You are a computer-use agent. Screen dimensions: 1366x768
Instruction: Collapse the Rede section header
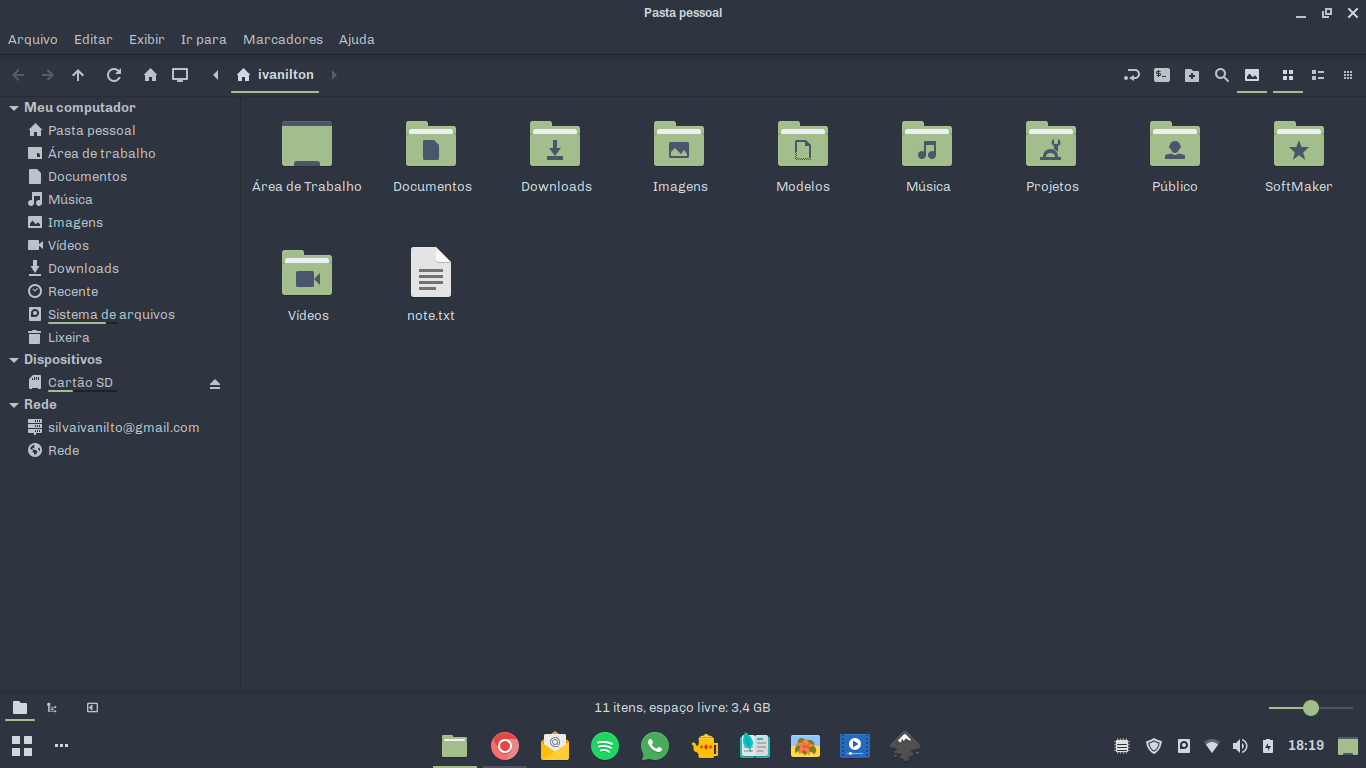click(14, 405)
